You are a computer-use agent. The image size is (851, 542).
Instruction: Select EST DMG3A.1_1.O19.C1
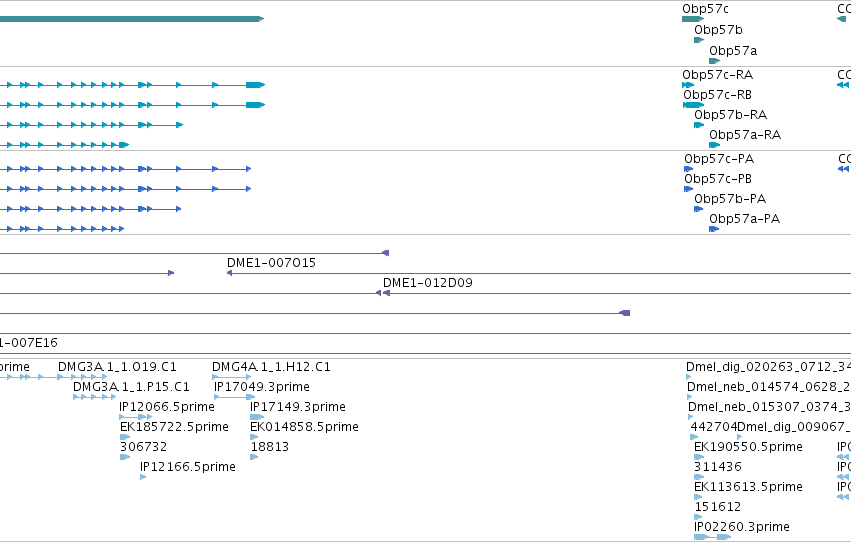click(x=82, y=377)
